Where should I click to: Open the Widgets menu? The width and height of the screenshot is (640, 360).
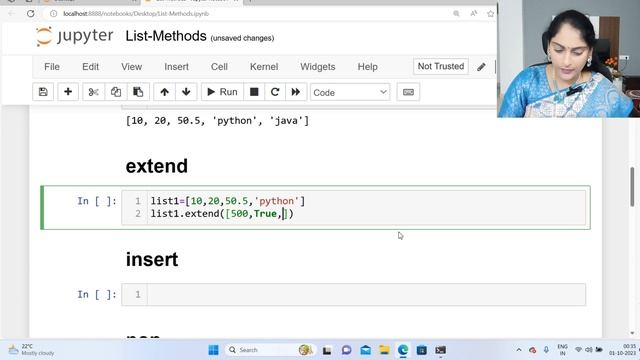point(318,67)
